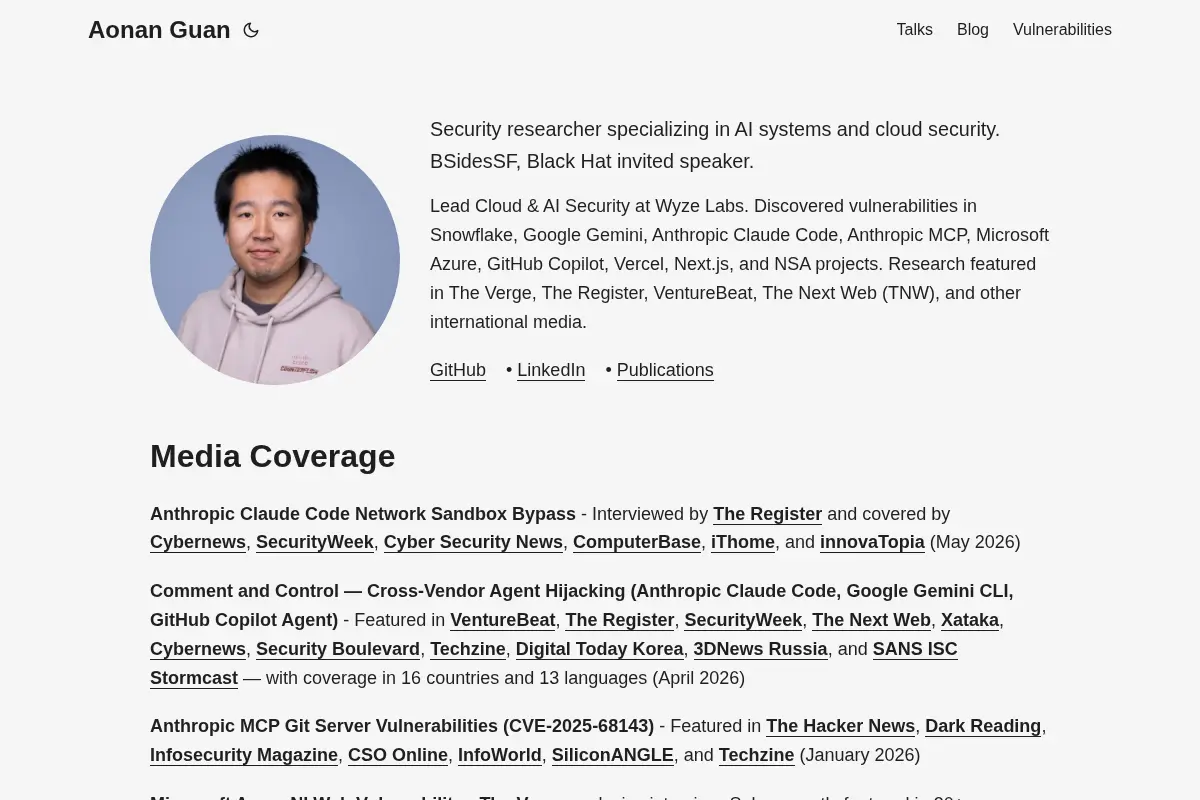1200x800 pixels.
Task: Open the InfoWorld link
Action: tap(500, 755)
